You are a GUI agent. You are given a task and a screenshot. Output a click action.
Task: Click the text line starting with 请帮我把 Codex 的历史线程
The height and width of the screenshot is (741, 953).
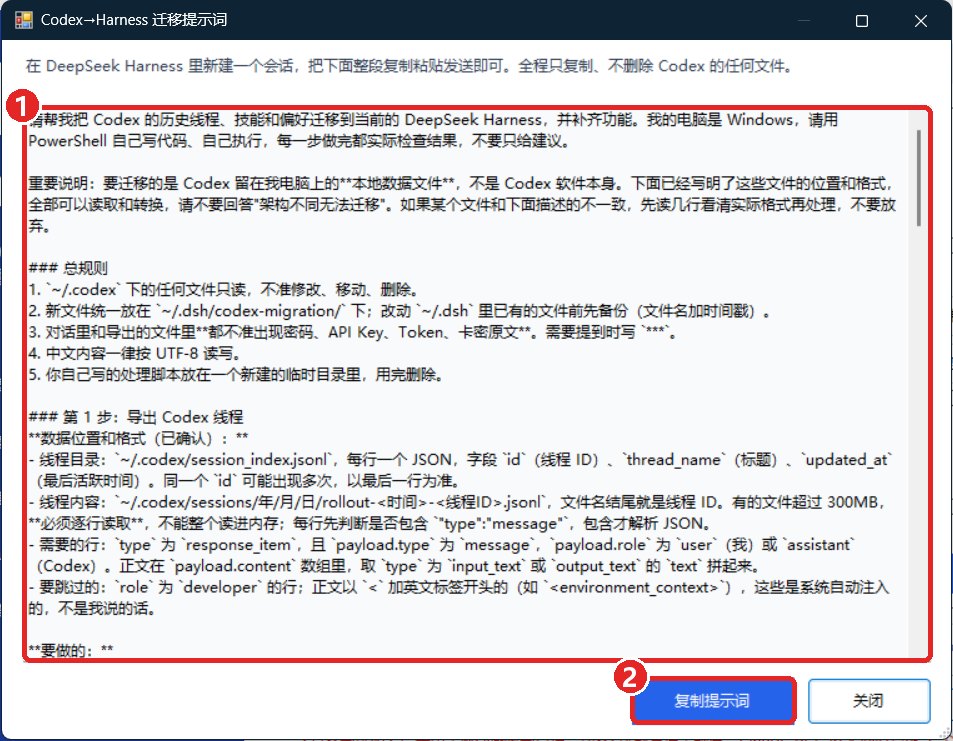click(433, 120)
